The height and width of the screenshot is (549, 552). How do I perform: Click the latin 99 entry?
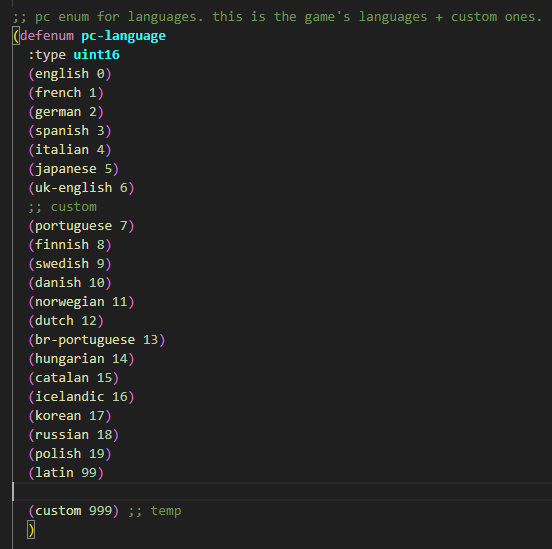[66, 473]
